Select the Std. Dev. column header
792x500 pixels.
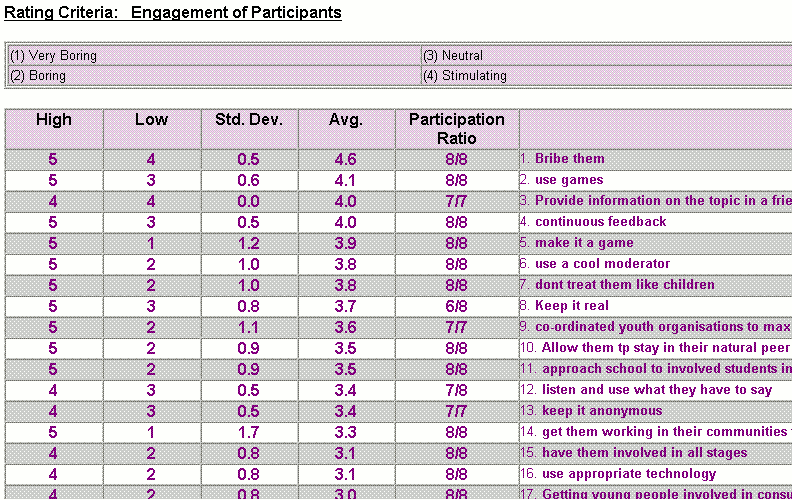tap(249, 120)
